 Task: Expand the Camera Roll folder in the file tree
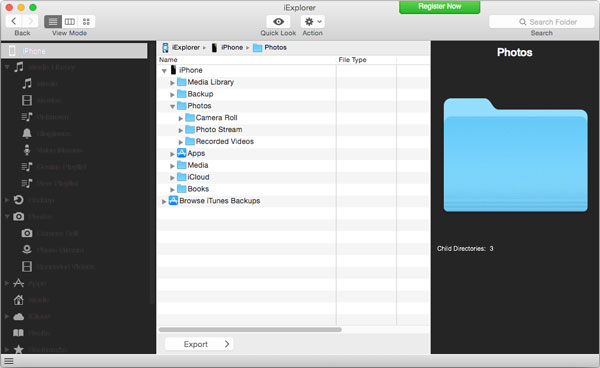point(181,118)
